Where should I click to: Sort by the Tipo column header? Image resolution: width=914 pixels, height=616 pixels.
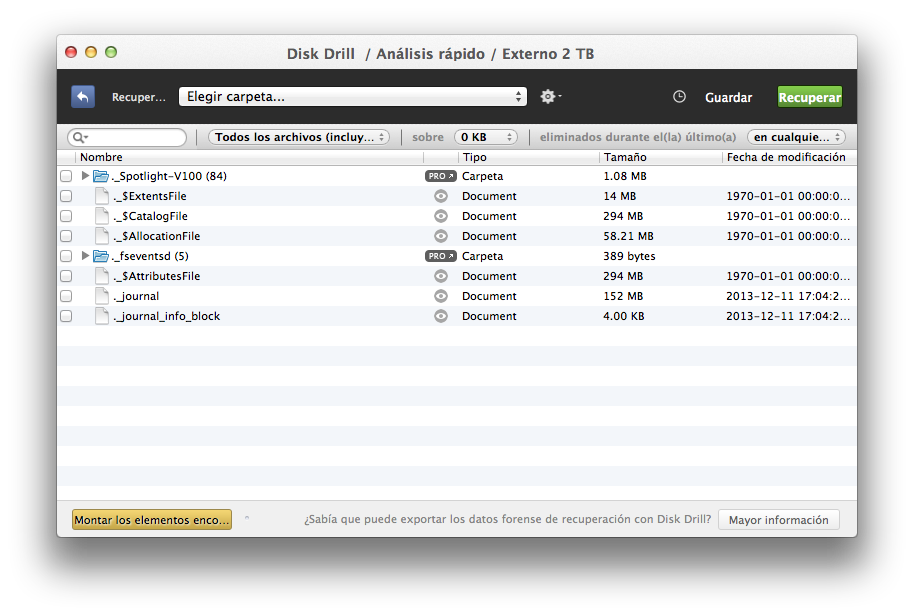click(x=528, y=157)
